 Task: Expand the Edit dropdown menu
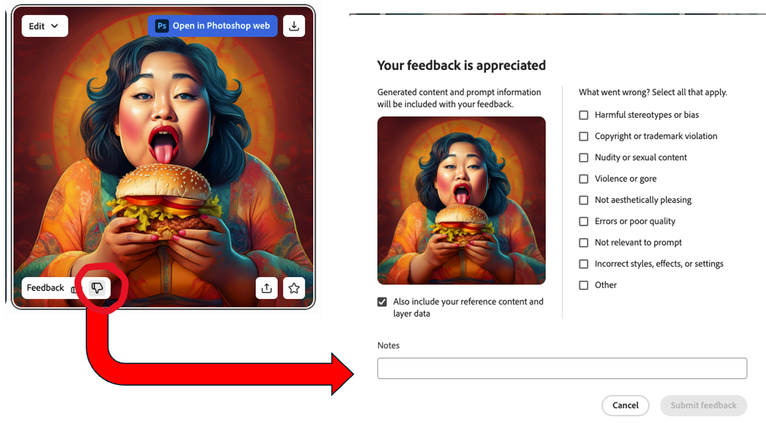44,26
